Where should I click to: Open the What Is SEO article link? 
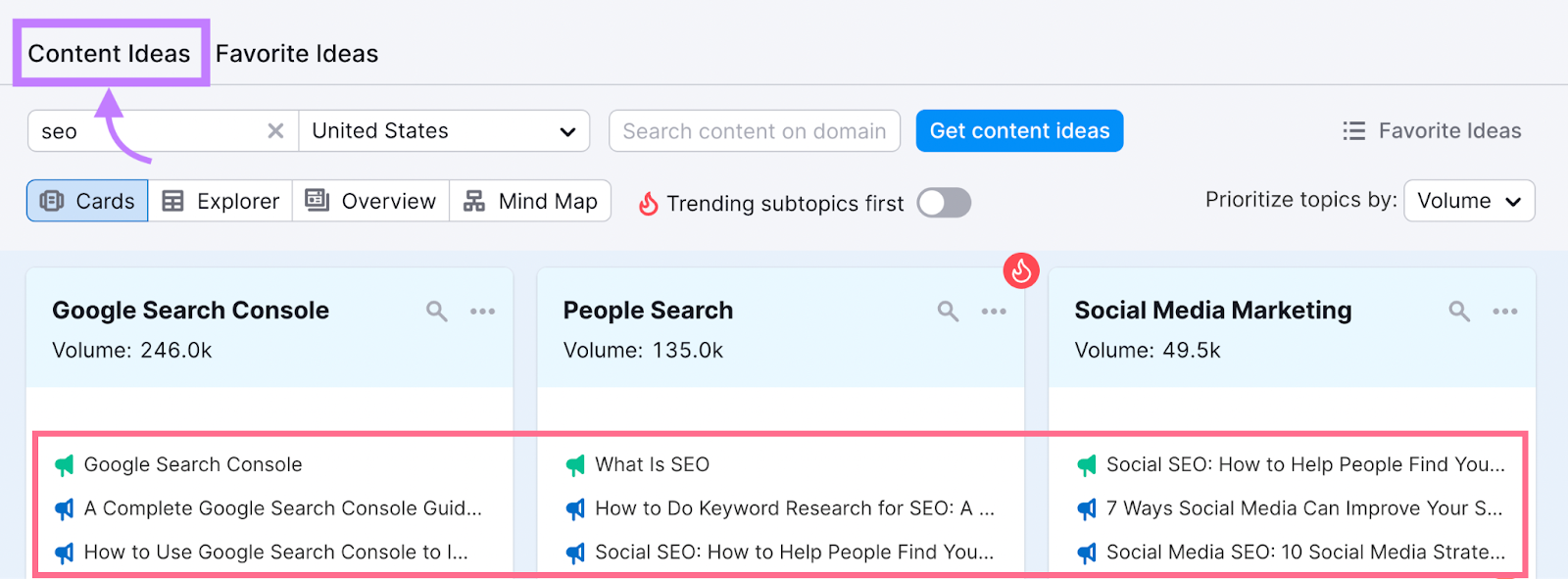[x=652, y=464]
